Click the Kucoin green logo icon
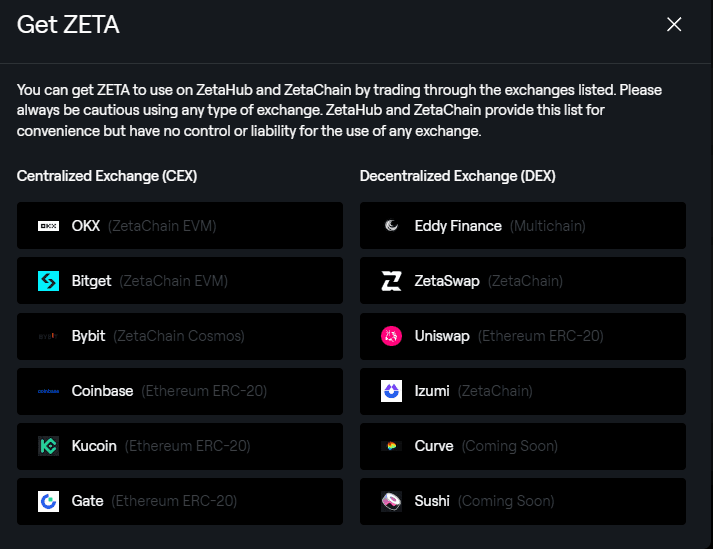This screenshot has width=713, height=549. [48, 446]
